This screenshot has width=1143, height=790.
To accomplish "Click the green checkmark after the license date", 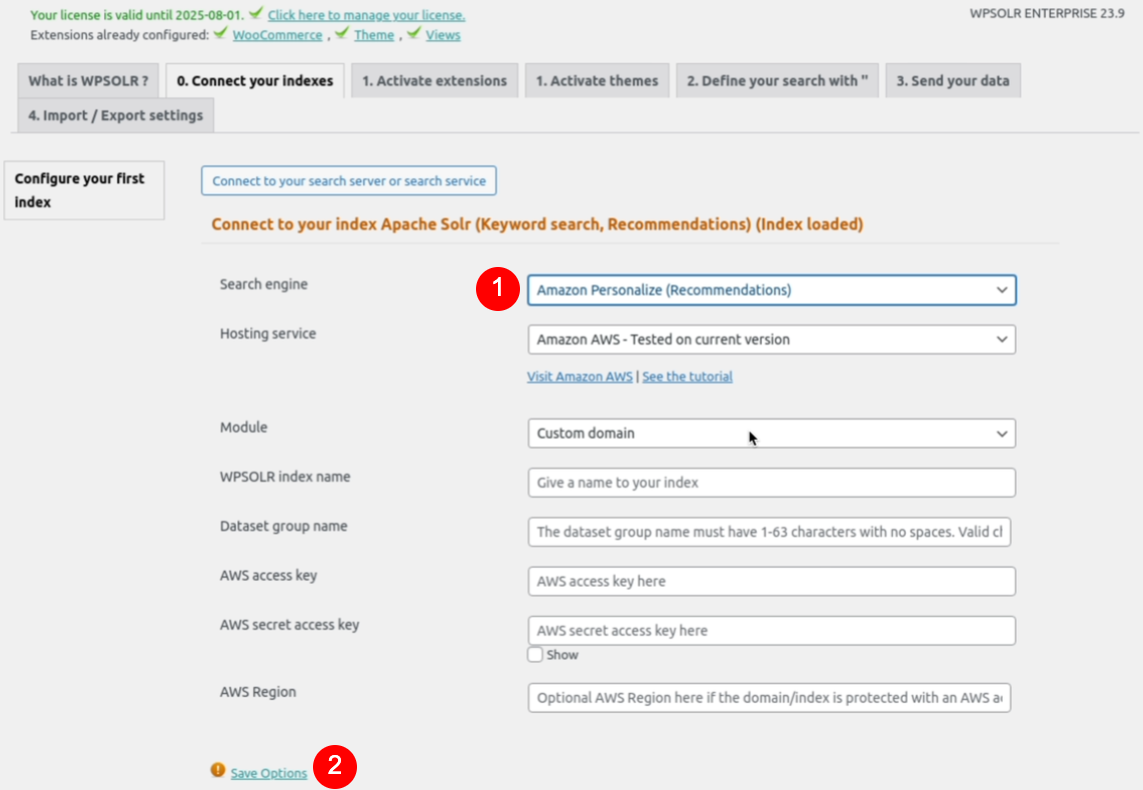I will (x=255, y=13).
